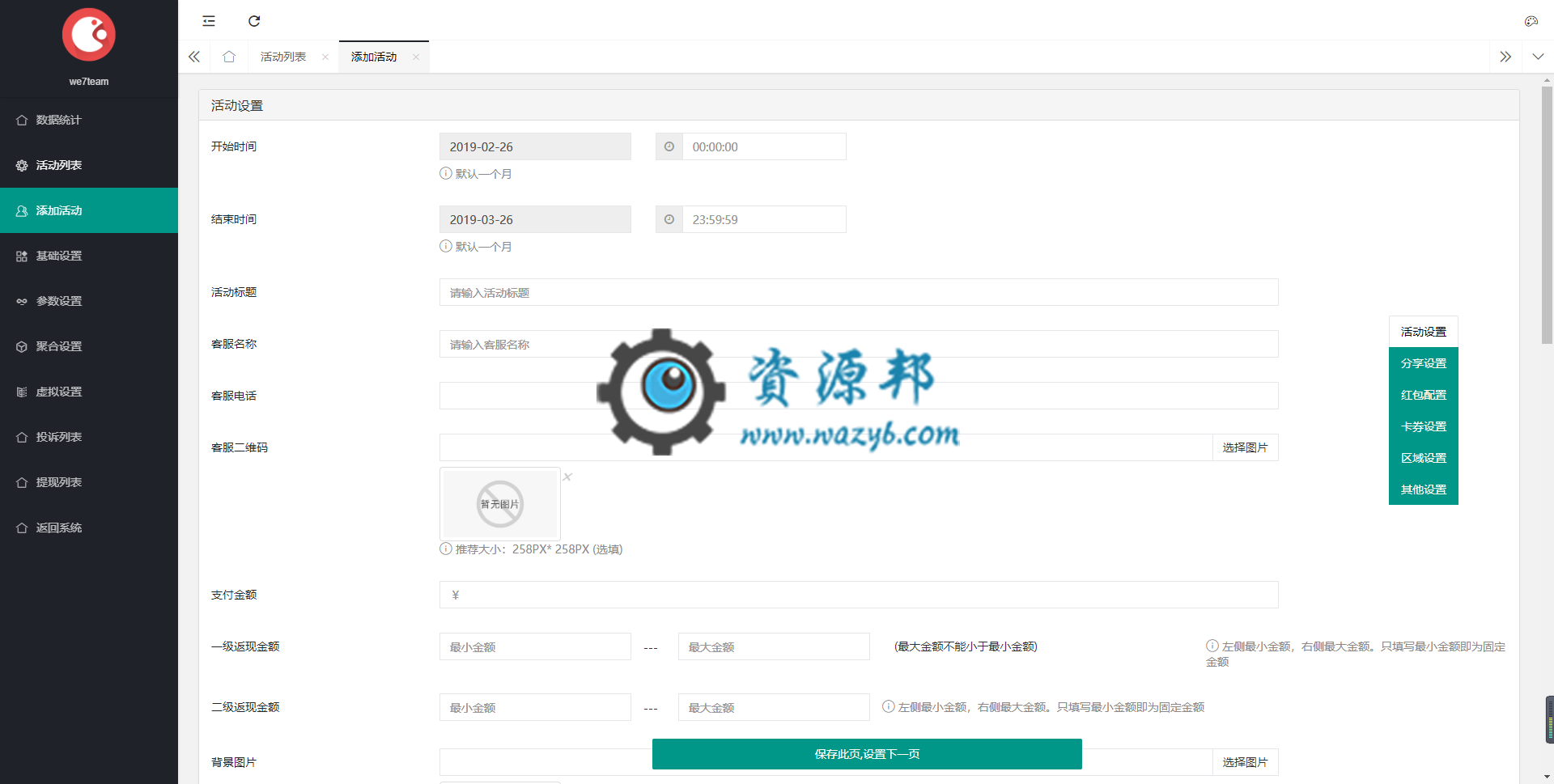Image resolution: width=1554 pixels, height=784 pixels.
Task: Open 投诉列表 in the sidebar
Action: point(89,437)
